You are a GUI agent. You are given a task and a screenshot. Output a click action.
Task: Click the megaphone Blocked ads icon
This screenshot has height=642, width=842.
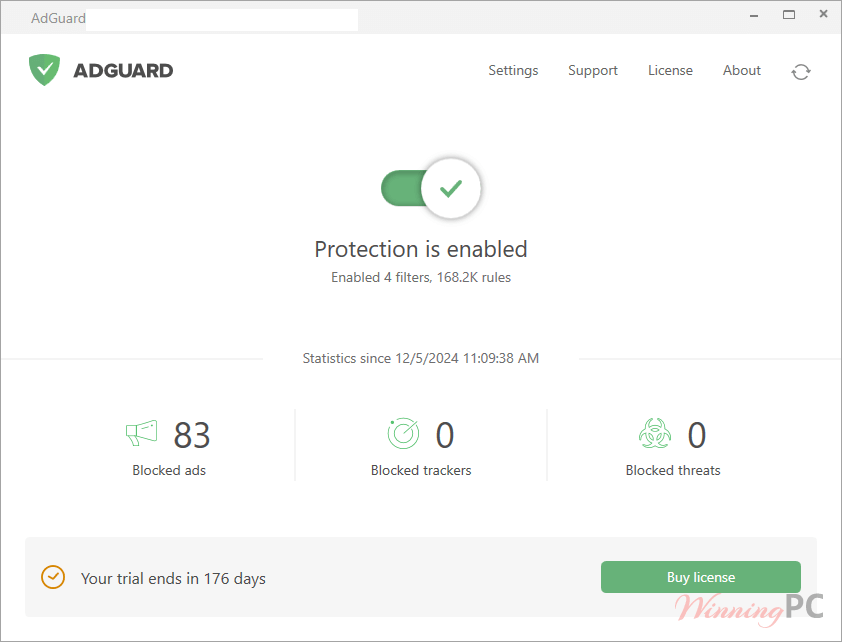(141, 432)
